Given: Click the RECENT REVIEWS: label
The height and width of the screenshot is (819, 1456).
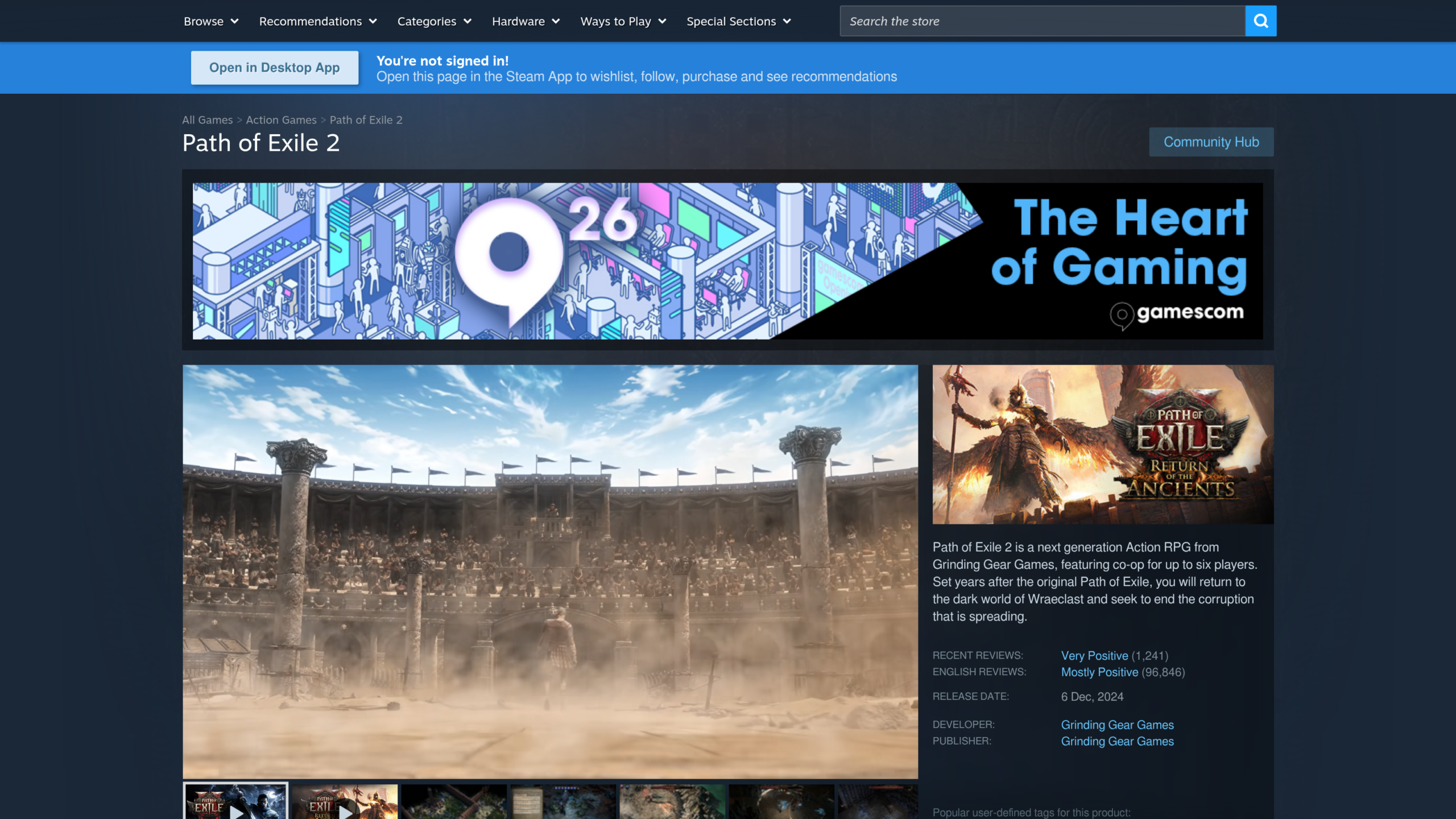Looking at the screenshot, I should (x=978, y=656).
